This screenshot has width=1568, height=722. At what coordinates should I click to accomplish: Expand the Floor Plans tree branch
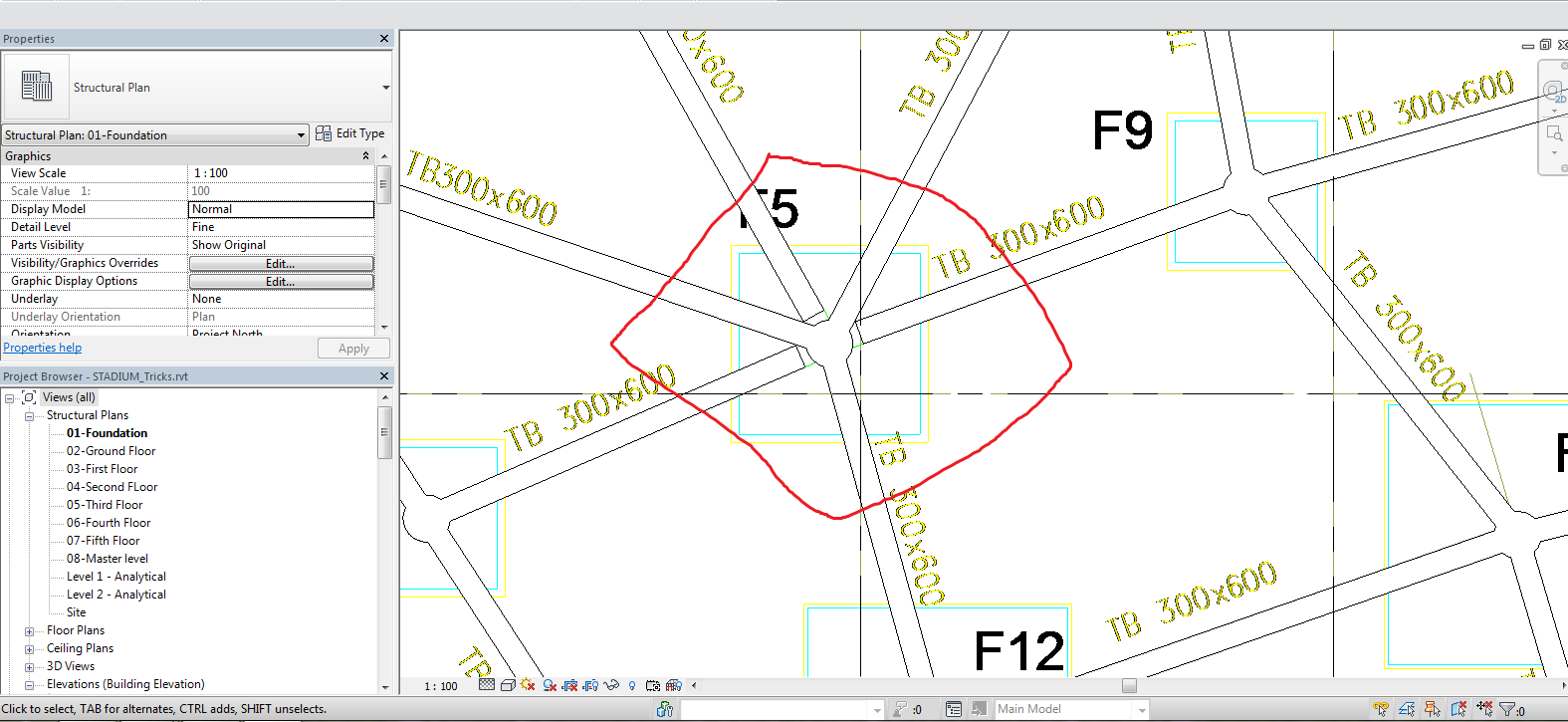[x=29, y=630]
